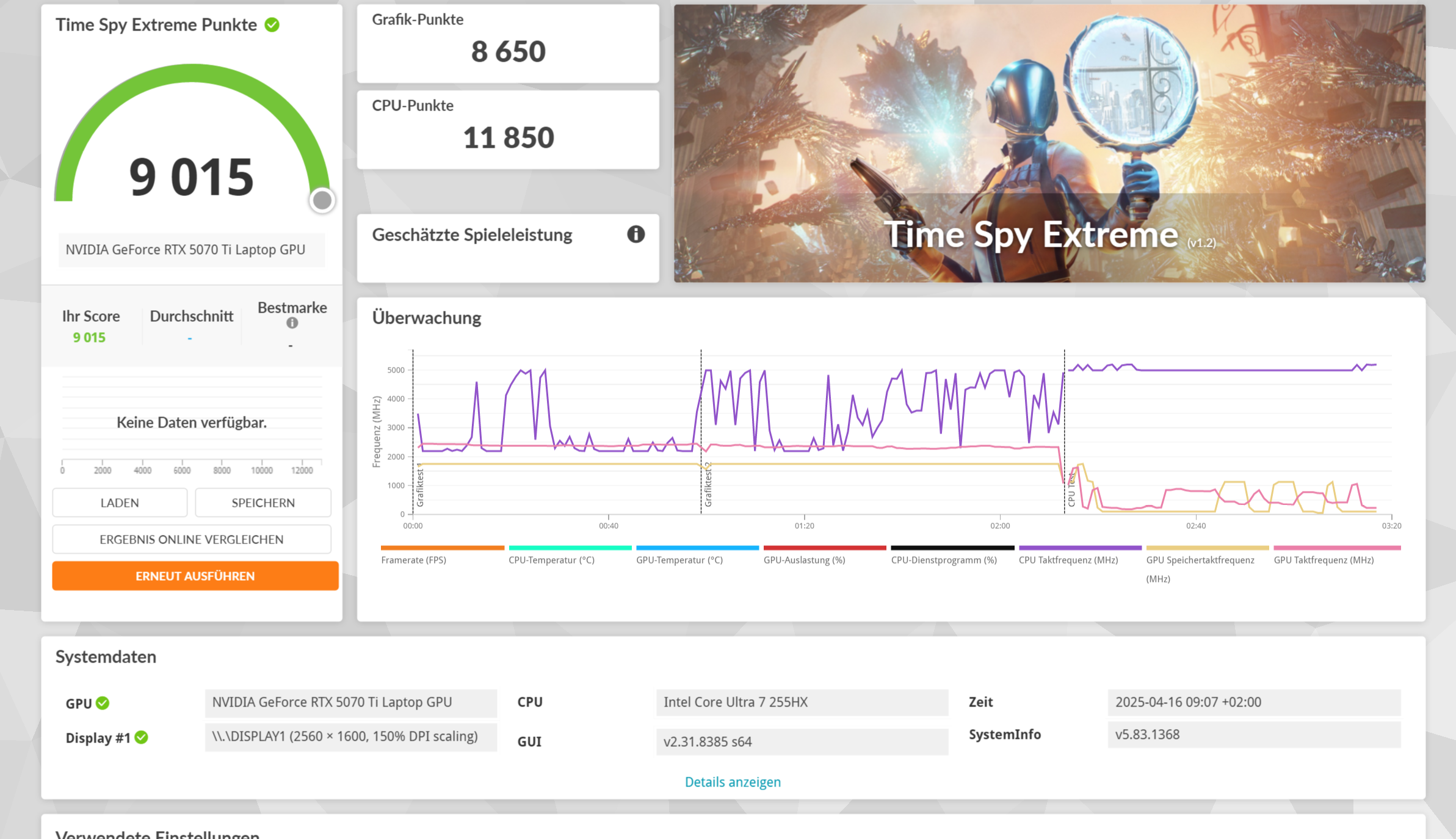The image size is (1456, 839).
Task: Select the Durchschnitt comparison tab
Action: [191, 316]
